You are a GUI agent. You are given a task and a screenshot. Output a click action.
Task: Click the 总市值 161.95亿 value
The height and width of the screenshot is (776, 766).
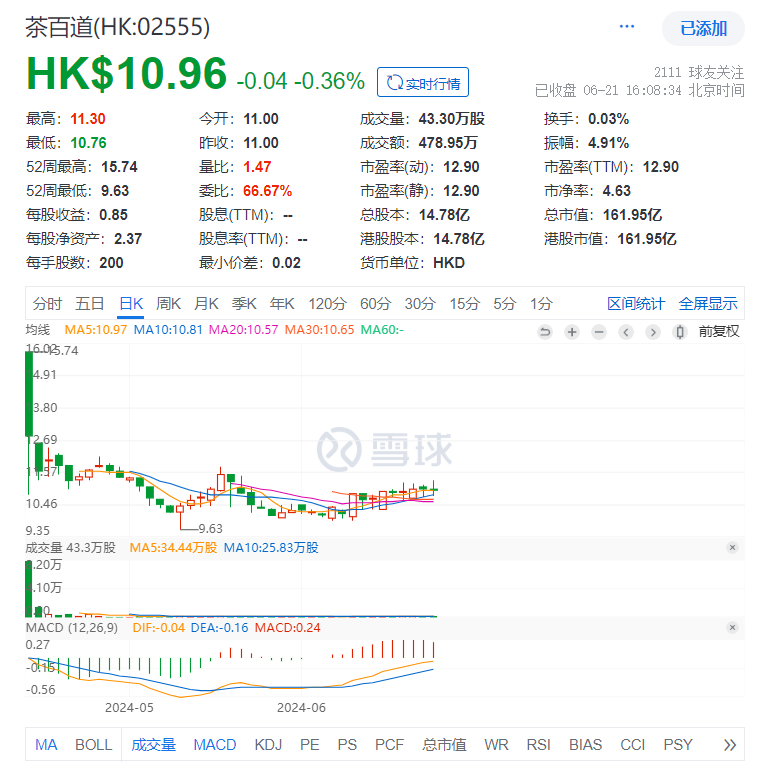click(x=632, y=215)
